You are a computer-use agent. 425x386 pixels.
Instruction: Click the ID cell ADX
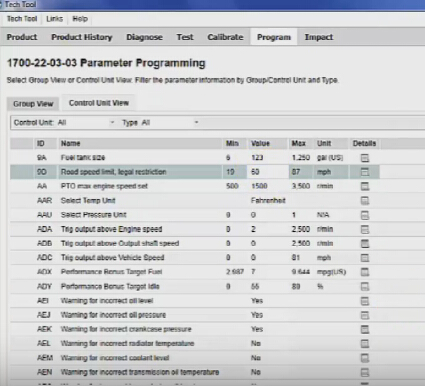44,272
